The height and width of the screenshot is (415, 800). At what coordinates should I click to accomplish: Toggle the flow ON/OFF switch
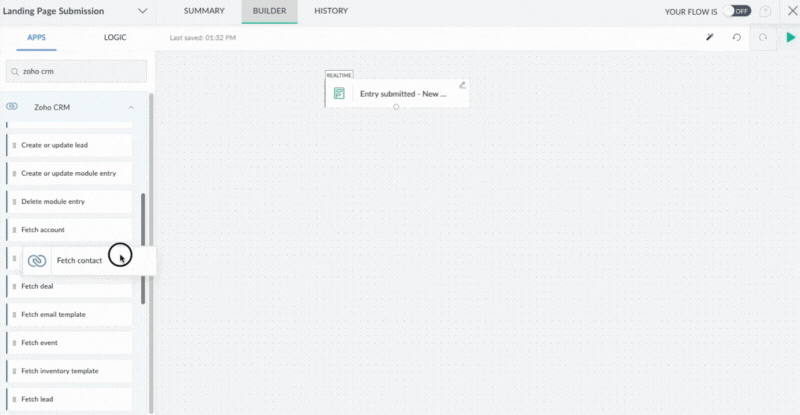click(737, 11)
